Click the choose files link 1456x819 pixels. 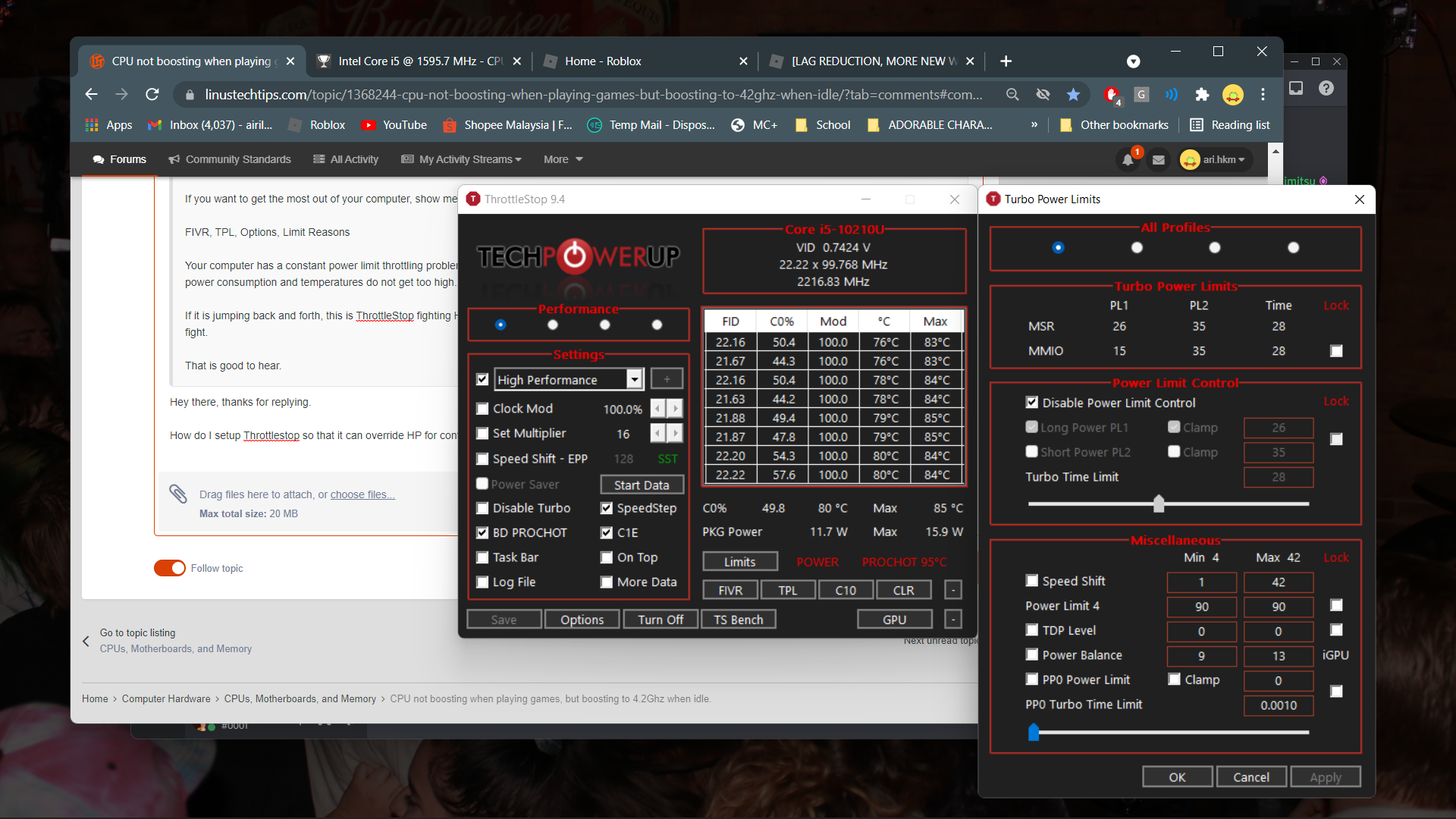(x=362, y=494)
